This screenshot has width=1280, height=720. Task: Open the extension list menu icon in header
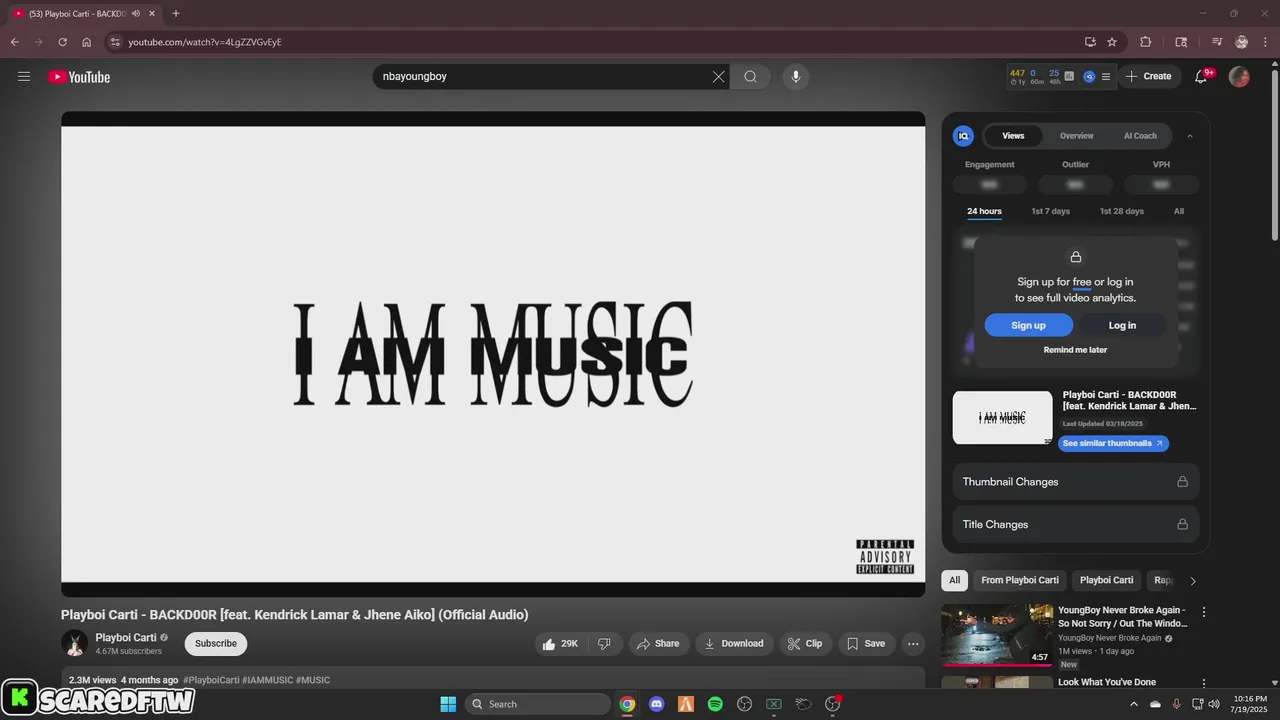(x=1105, y=76)
